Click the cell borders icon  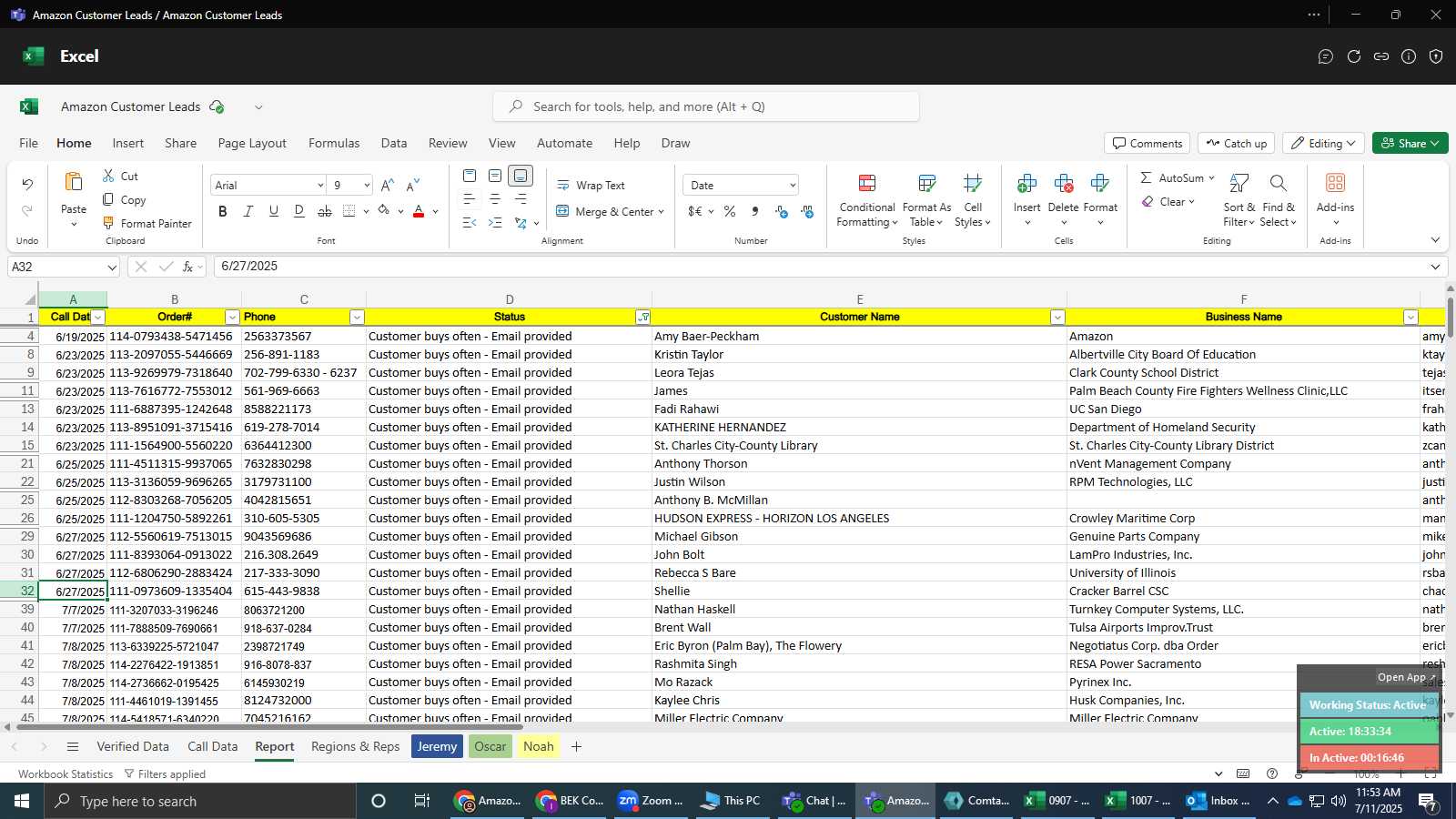[x=349, y=211]
